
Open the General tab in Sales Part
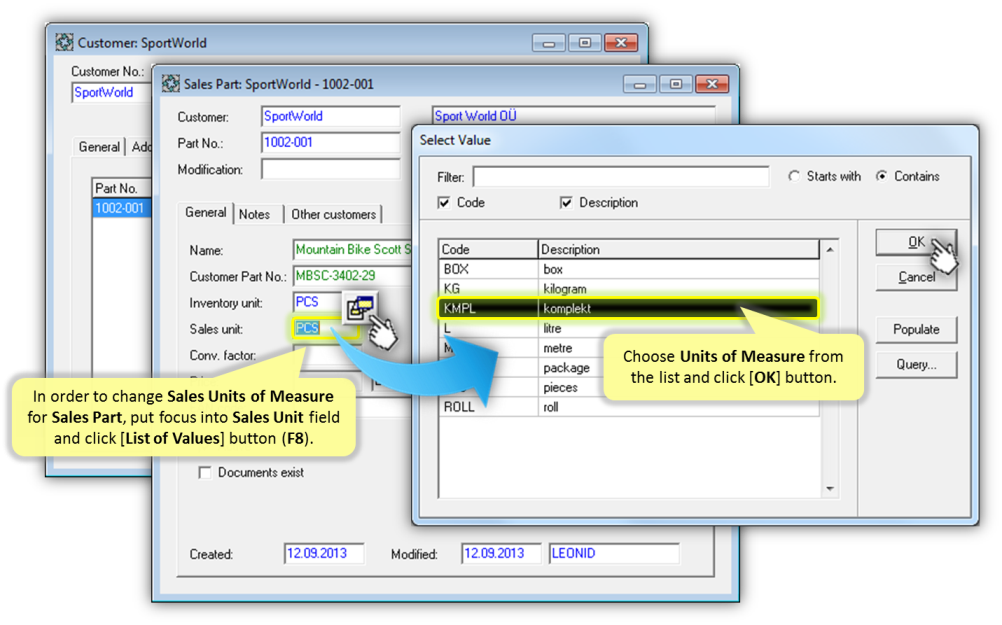(205, 212)
